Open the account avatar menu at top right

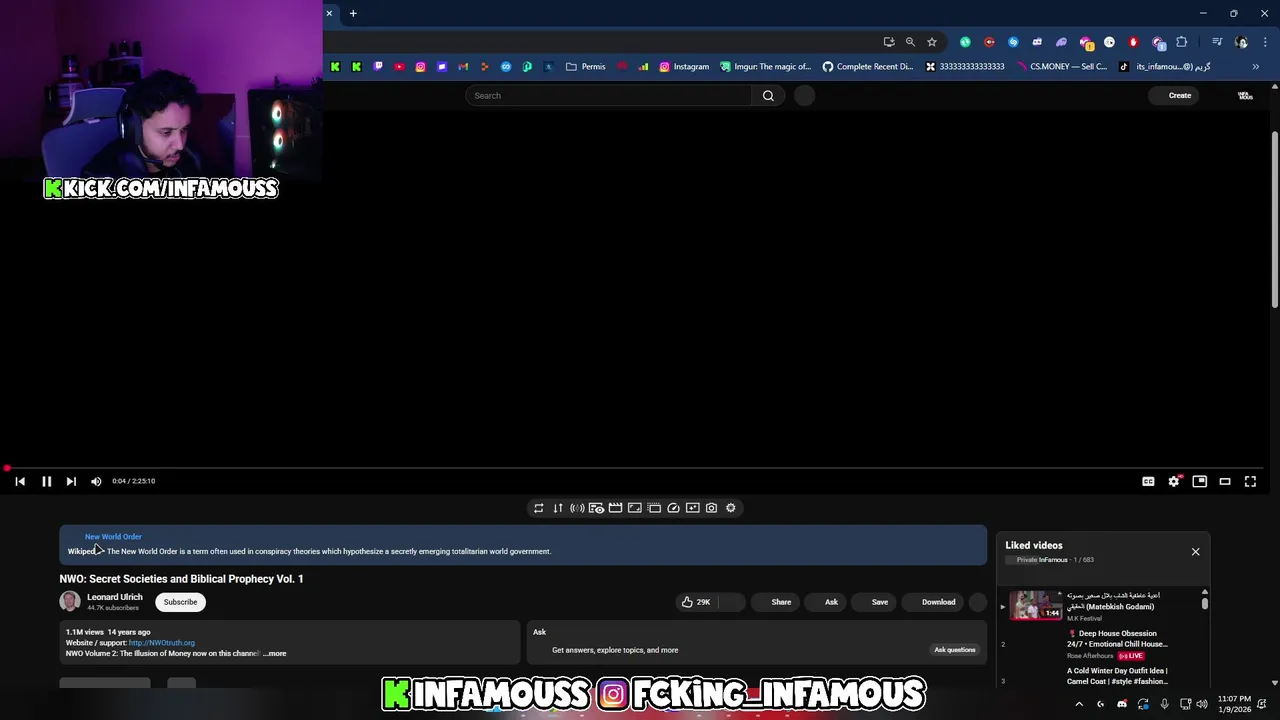click(x=1245, y=96)
